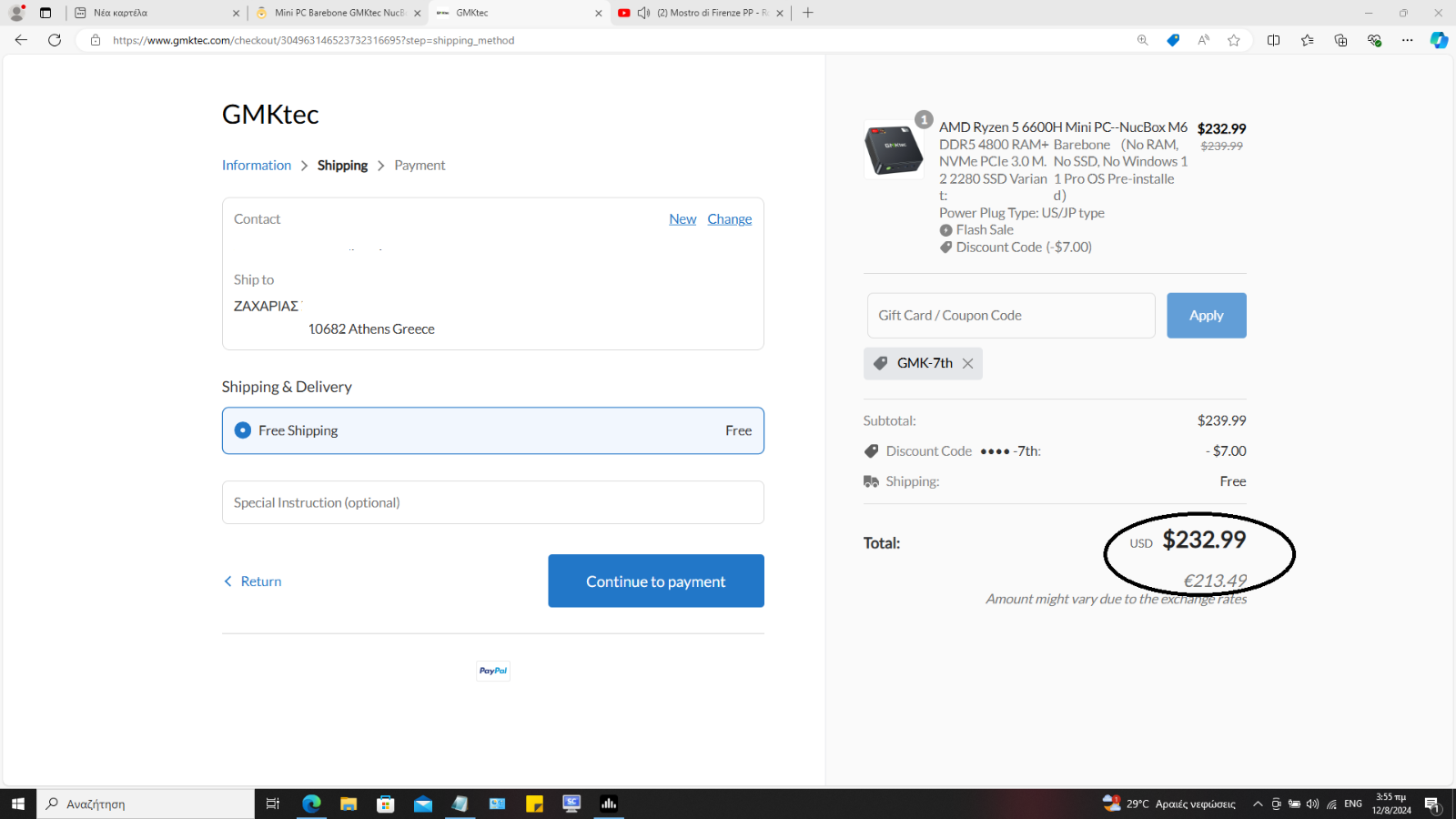Image resolution: width=1456 pixels, height=819 pixels.
Task: Click the New contact link
Action: click(x=682, y=219)
